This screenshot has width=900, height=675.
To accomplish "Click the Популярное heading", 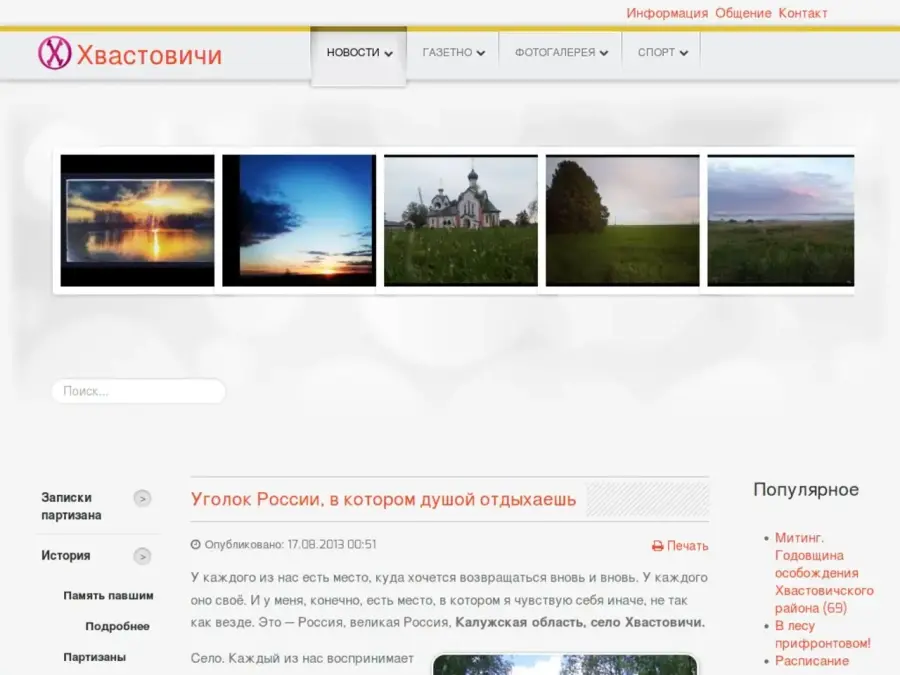I will coord(806,490).
